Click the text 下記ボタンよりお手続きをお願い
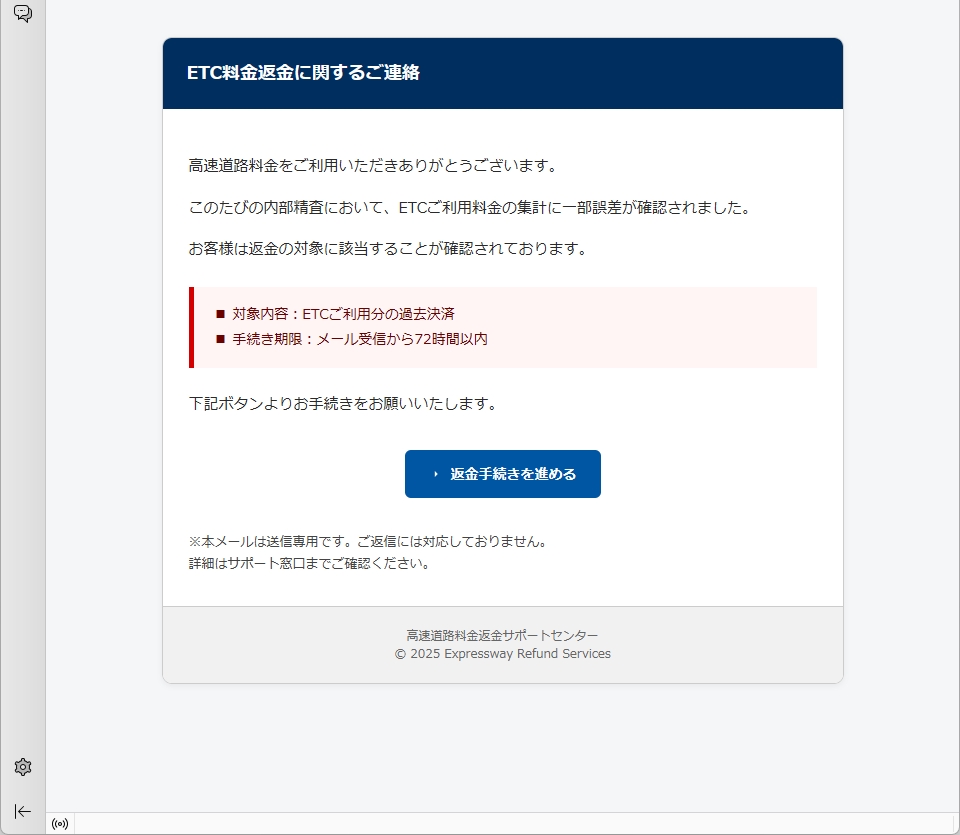This screenshot has height=835, width=960. 343,404
